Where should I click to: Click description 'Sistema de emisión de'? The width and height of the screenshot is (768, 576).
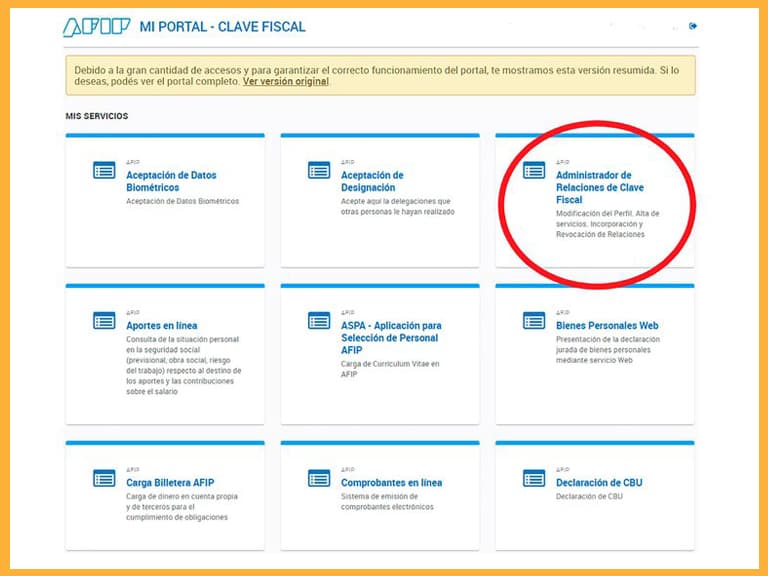pos(380,497)
